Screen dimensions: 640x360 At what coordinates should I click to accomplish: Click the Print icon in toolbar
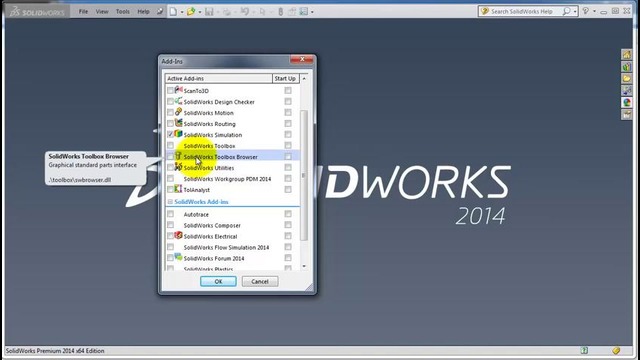tap(227, 11)
